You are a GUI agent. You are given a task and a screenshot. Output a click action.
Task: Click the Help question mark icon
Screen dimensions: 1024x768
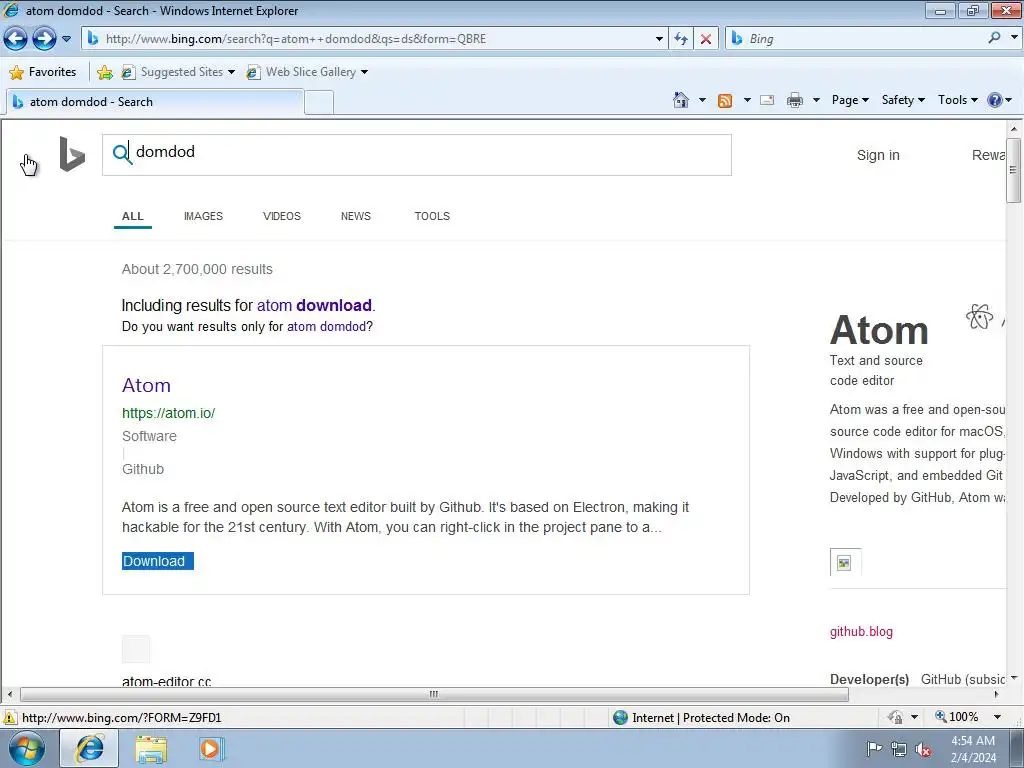(995, 100)
